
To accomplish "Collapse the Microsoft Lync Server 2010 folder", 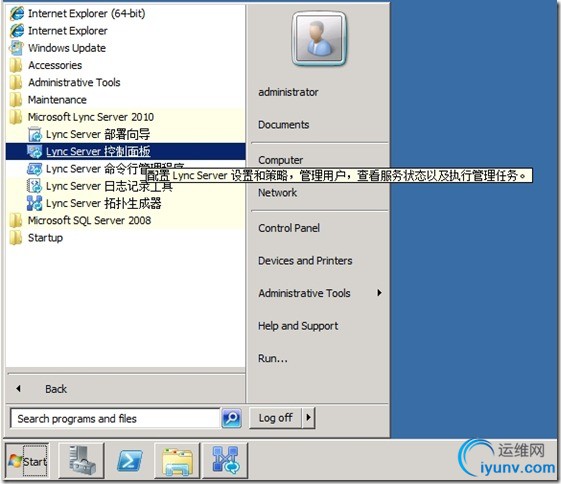I will (91, 117).
